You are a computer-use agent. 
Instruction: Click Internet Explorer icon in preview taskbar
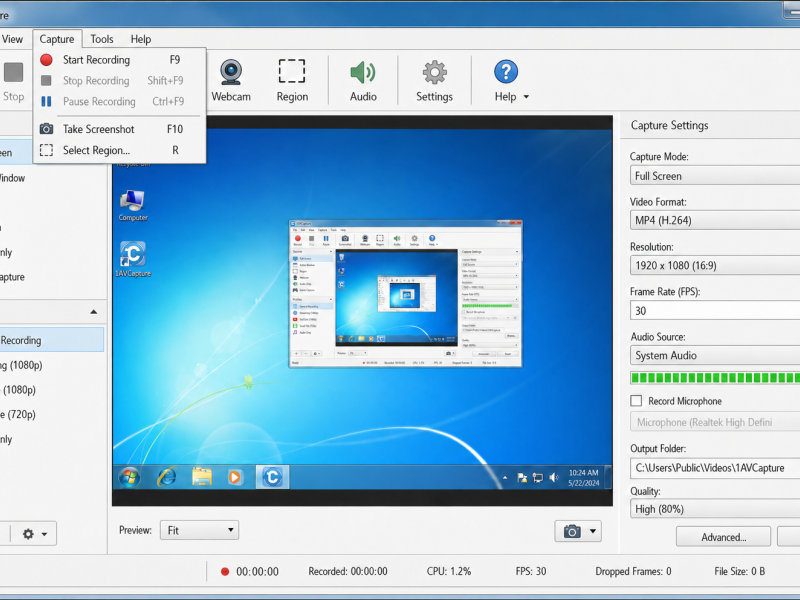[x=167, y=477]
